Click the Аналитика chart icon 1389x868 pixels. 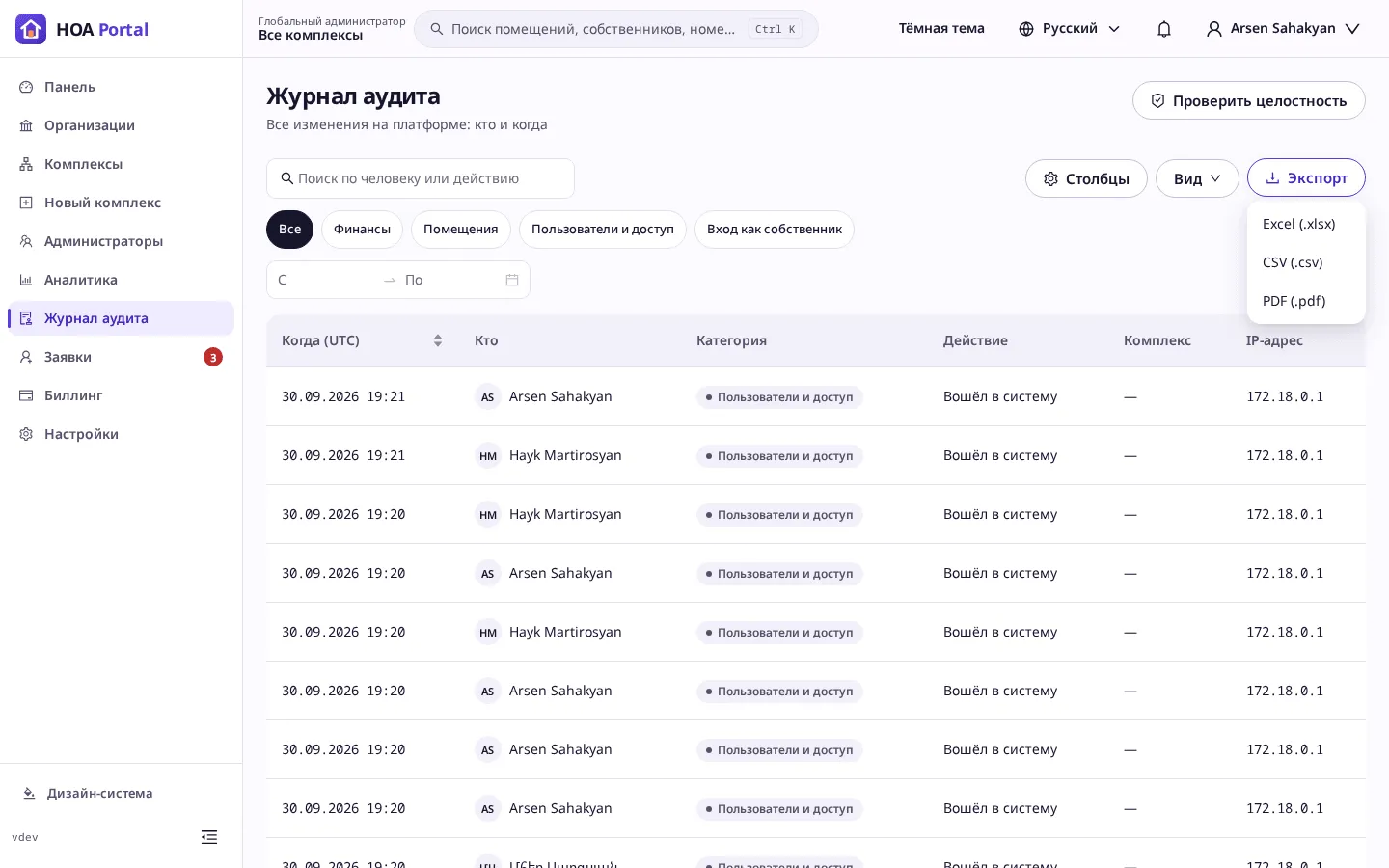[x=26, y=280]
